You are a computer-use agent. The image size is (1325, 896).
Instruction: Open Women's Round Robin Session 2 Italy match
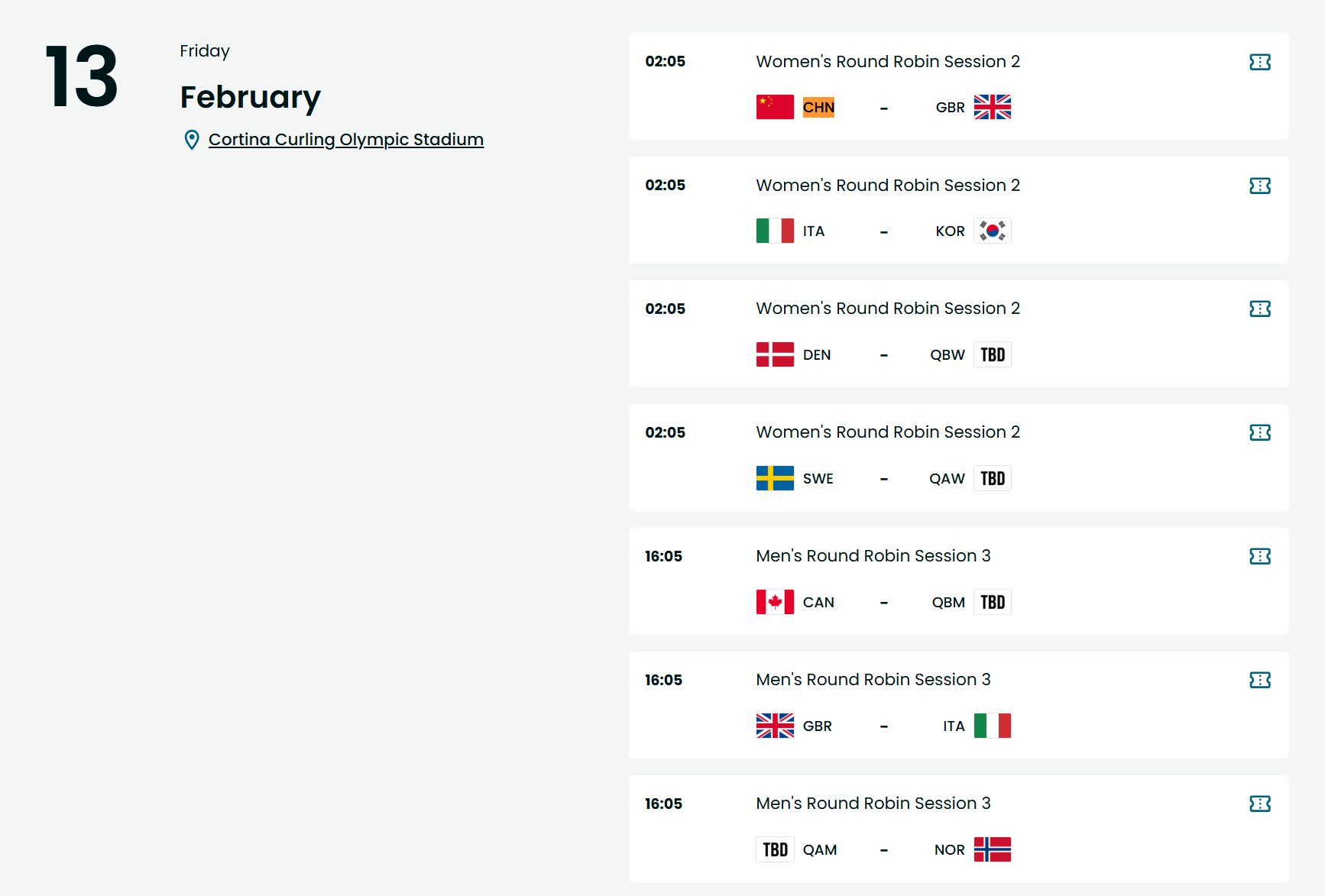pyautogui.click(x=887, y=186)
